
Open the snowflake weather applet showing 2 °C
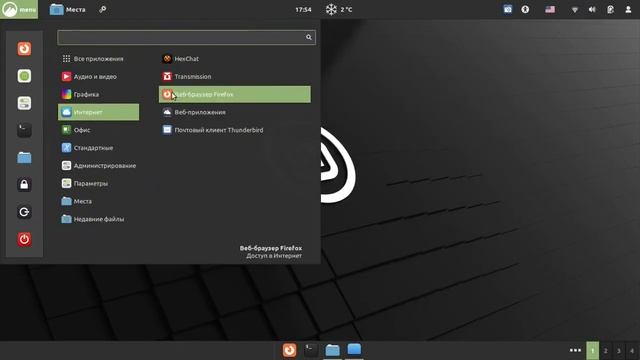338,9
